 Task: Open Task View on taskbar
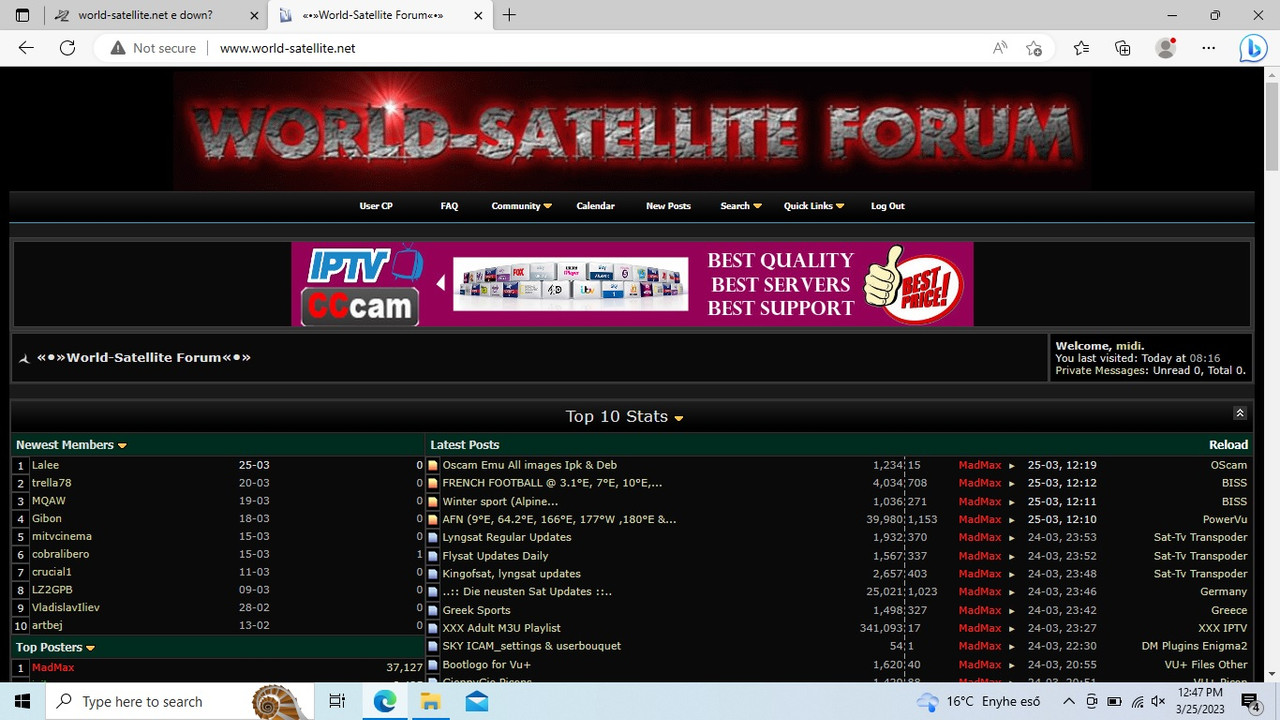(337, 701)
